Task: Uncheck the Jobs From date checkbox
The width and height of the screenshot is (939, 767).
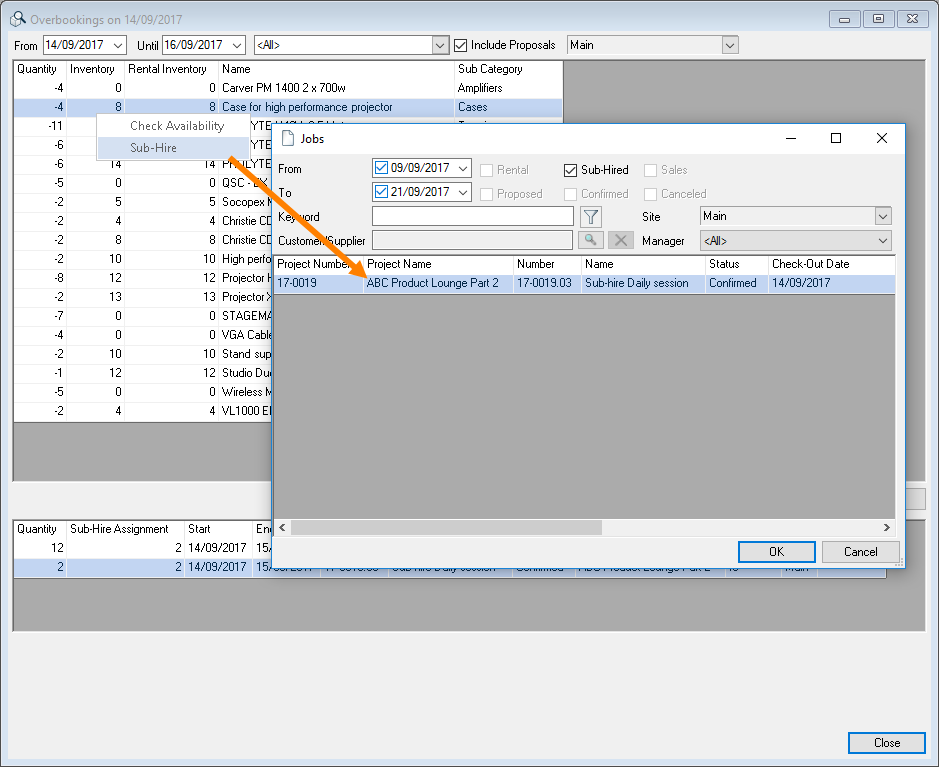Action: tap(381, 168)
